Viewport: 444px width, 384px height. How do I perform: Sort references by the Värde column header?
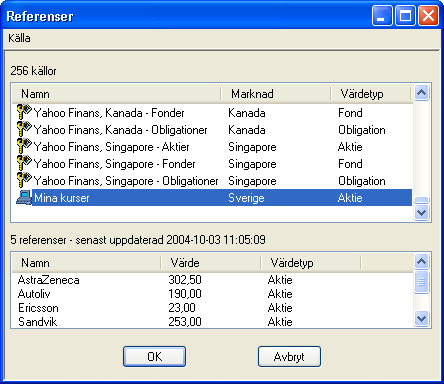[x=211, y=263]
